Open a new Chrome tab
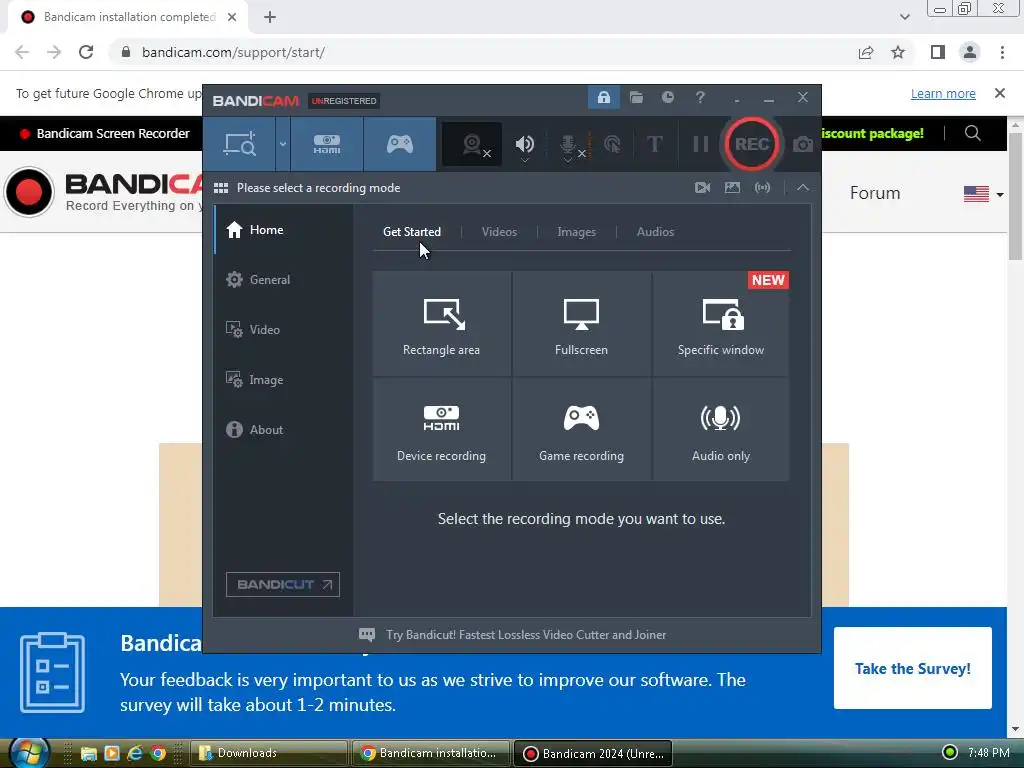The height and width of the screenshot is (768, 1024). 270,17
